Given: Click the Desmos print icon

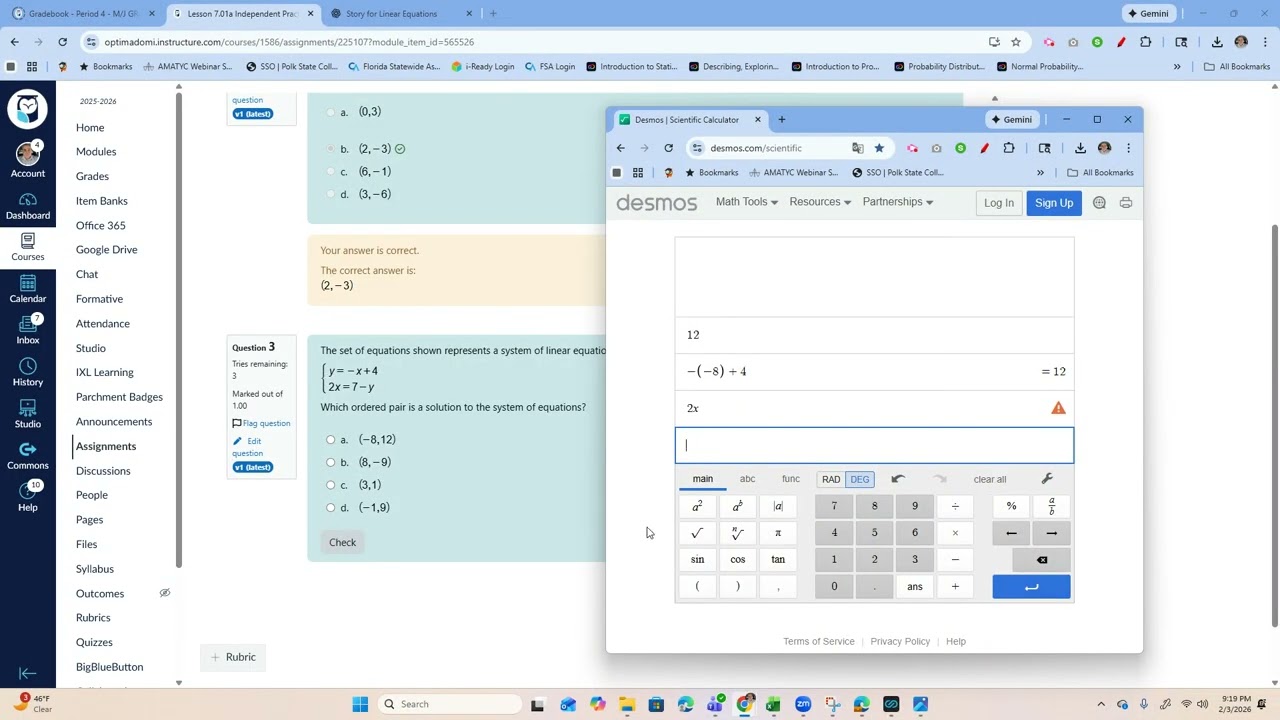Looking at the screenshot, I should tap(1126, 203).
